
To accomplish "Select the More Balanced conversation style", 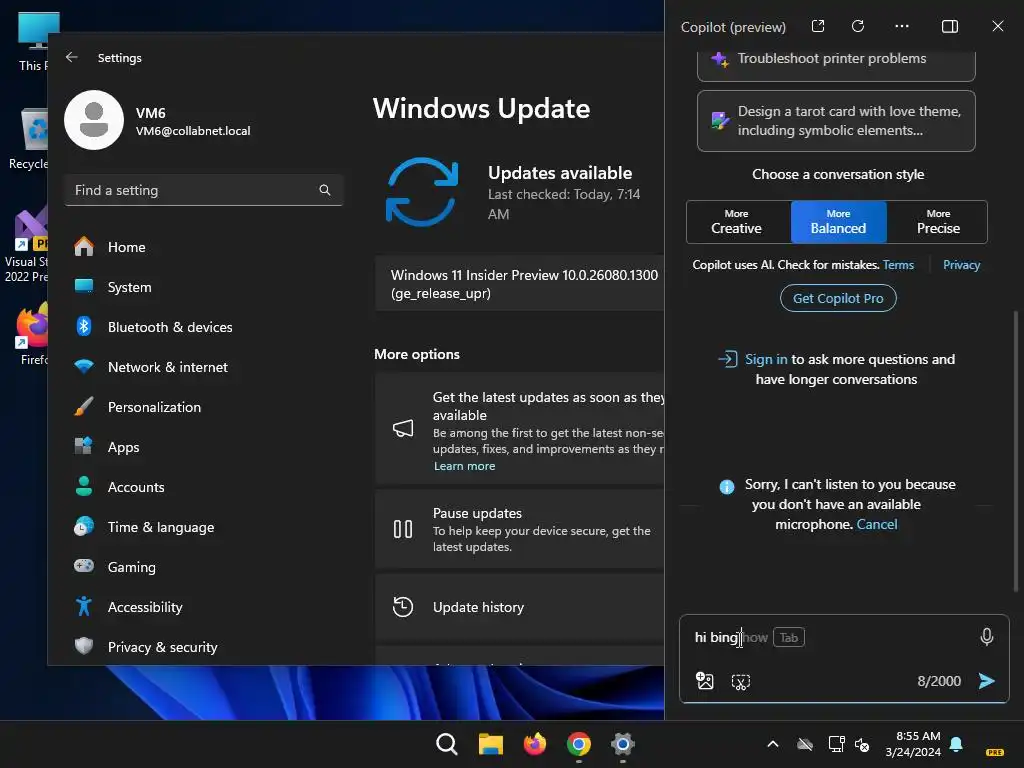I will coord(839,222).
